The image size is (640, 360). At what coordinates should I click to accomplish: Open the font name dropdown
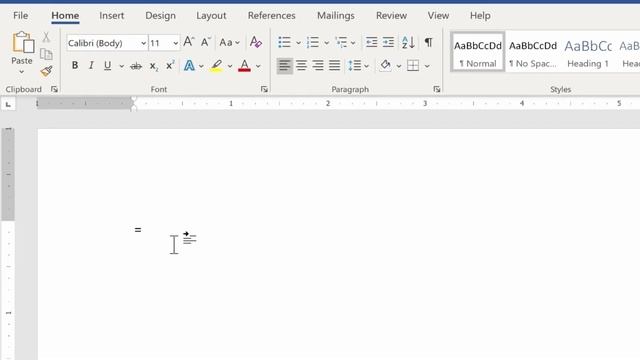click(x=144, y=43)
